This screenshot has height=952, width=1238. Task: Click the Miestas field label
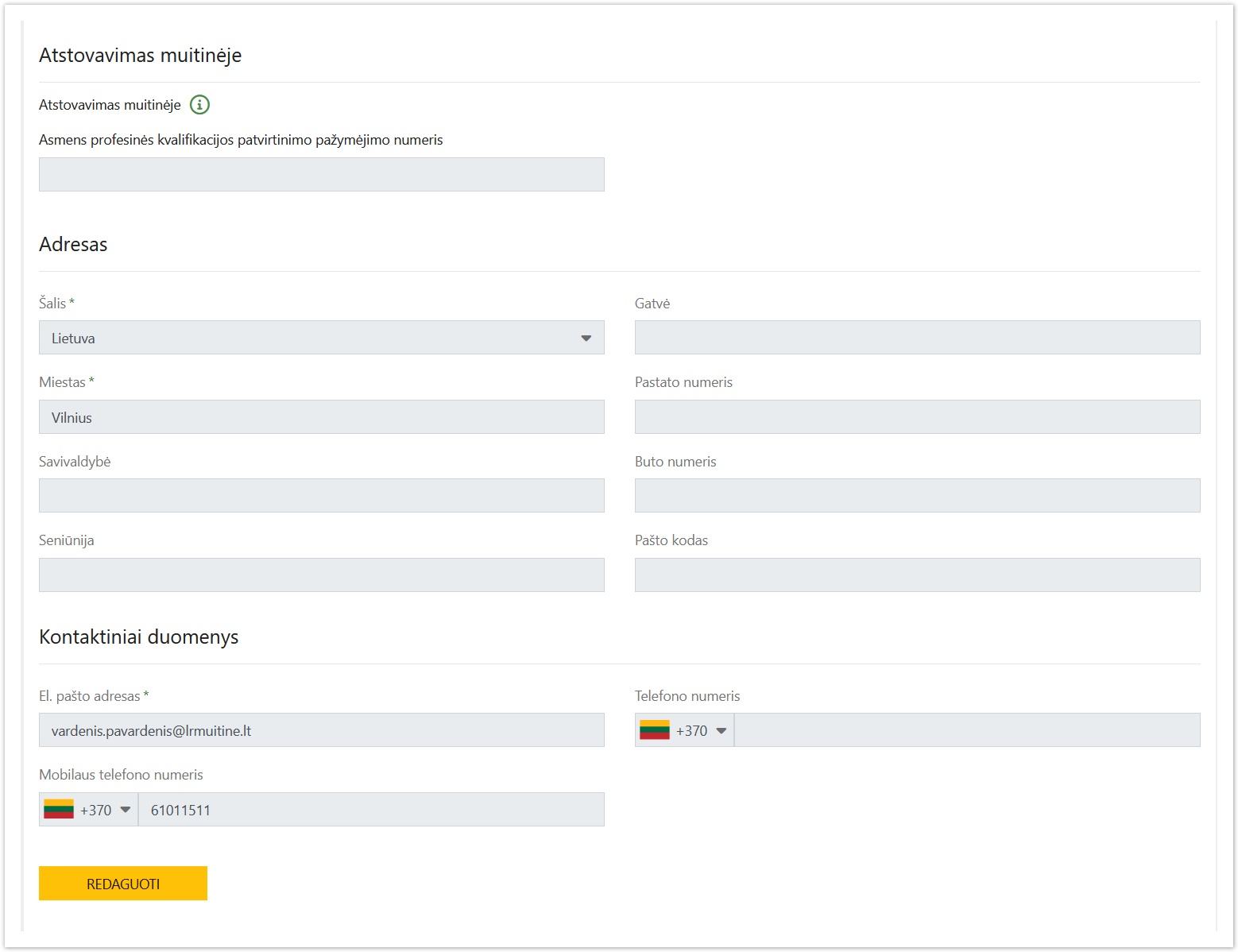coord(67,382)
